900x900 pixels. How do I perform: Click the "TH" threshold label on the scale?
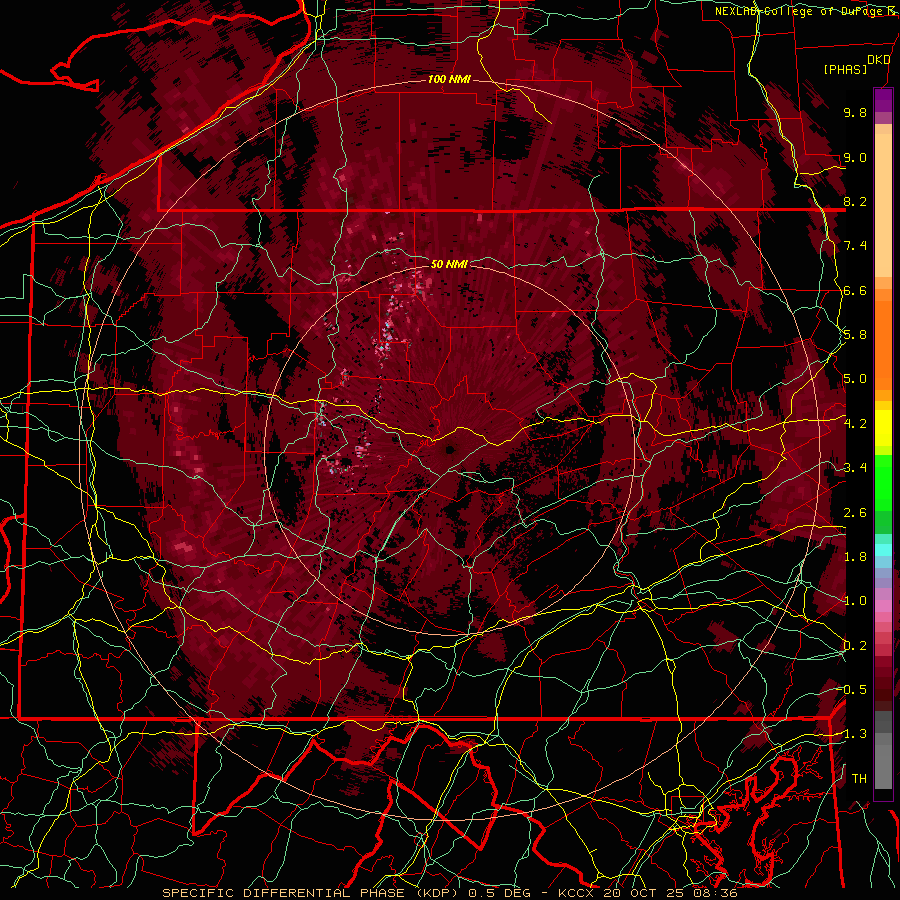click(859, 778)
